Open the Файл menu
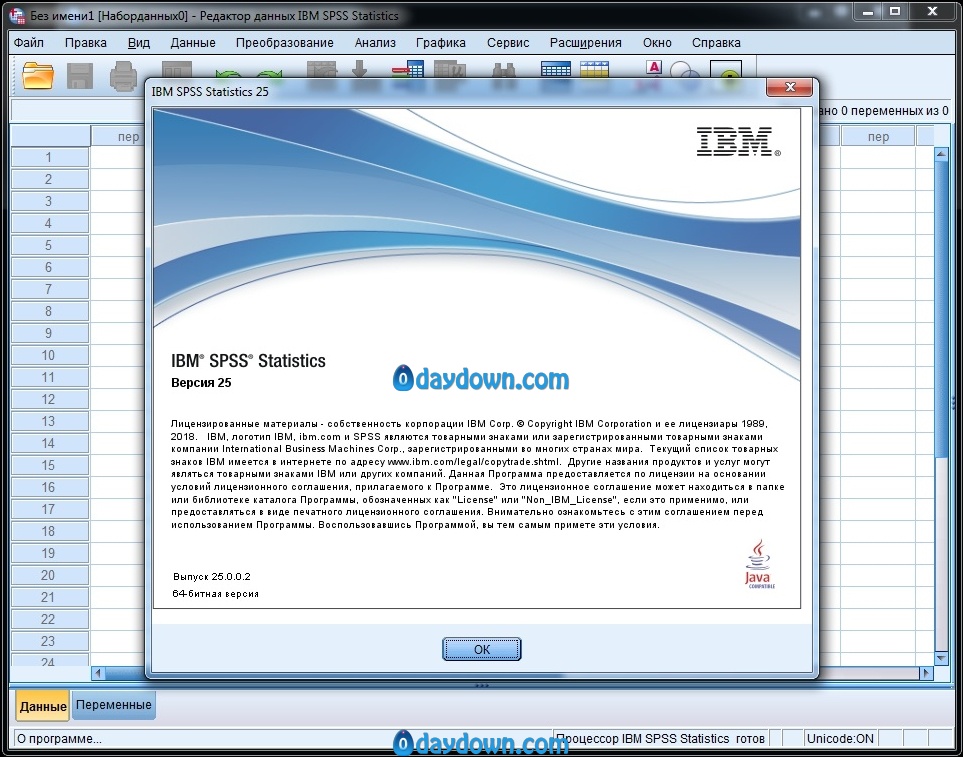The width and height of the screenshot is (963, 757). point(29,42)
